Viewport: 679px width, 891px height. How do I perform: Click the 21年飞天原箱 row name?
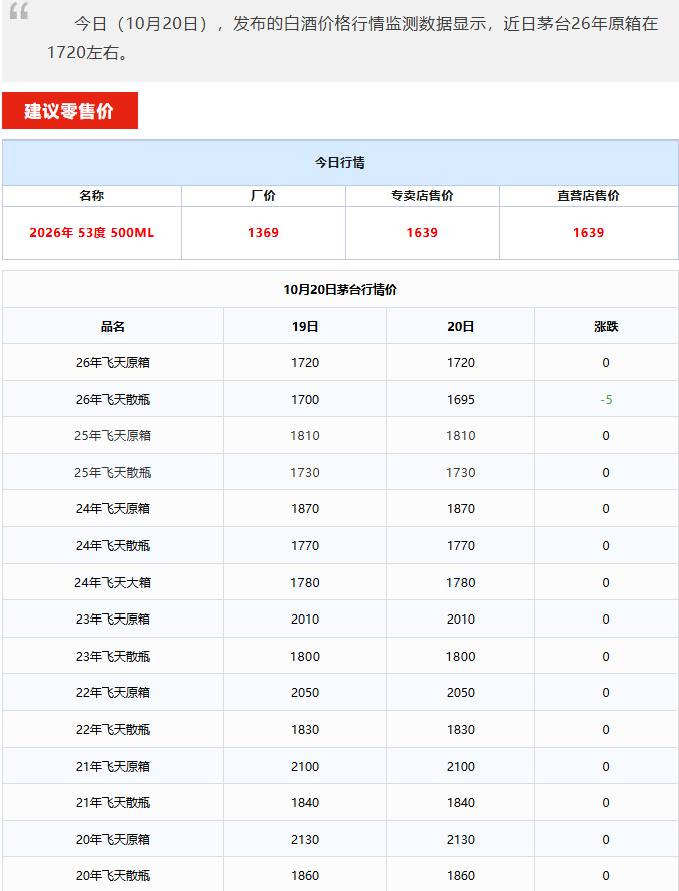tap(113, 767)
